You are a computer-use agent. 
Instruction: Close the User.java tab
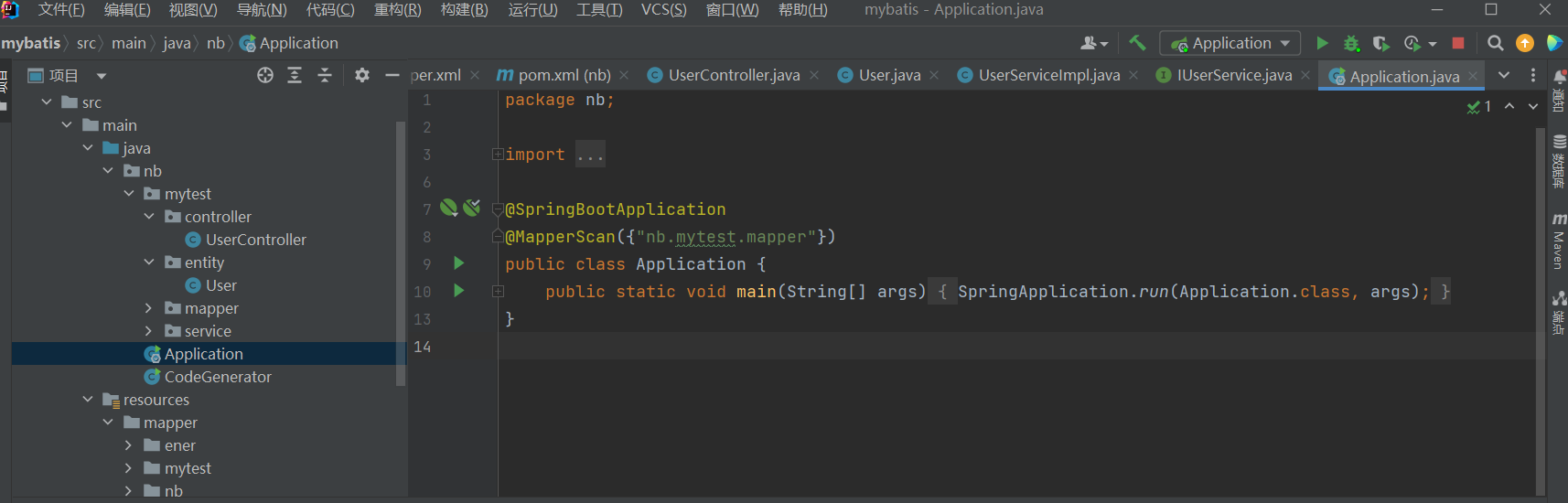(934, 75)
